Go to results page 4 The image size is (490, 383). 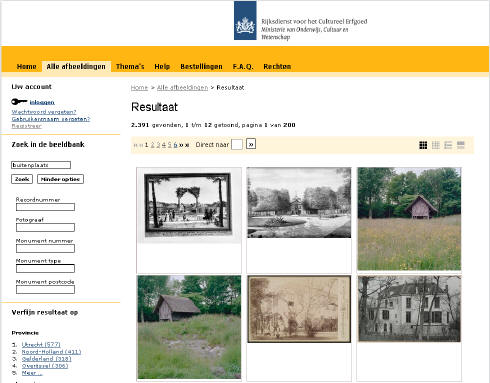[x=164, y=145]
